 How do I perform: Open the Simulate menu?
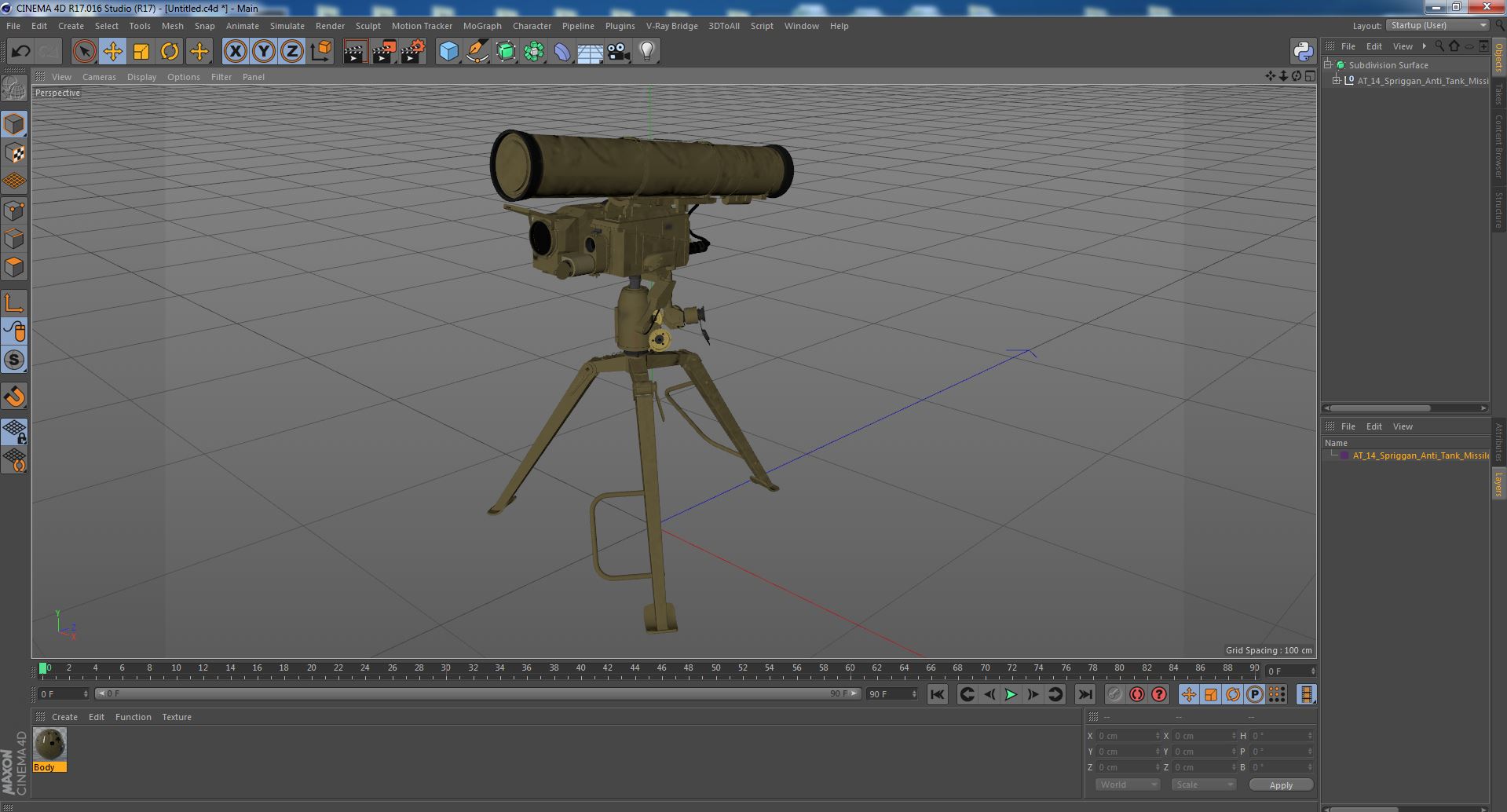[287, 26]
